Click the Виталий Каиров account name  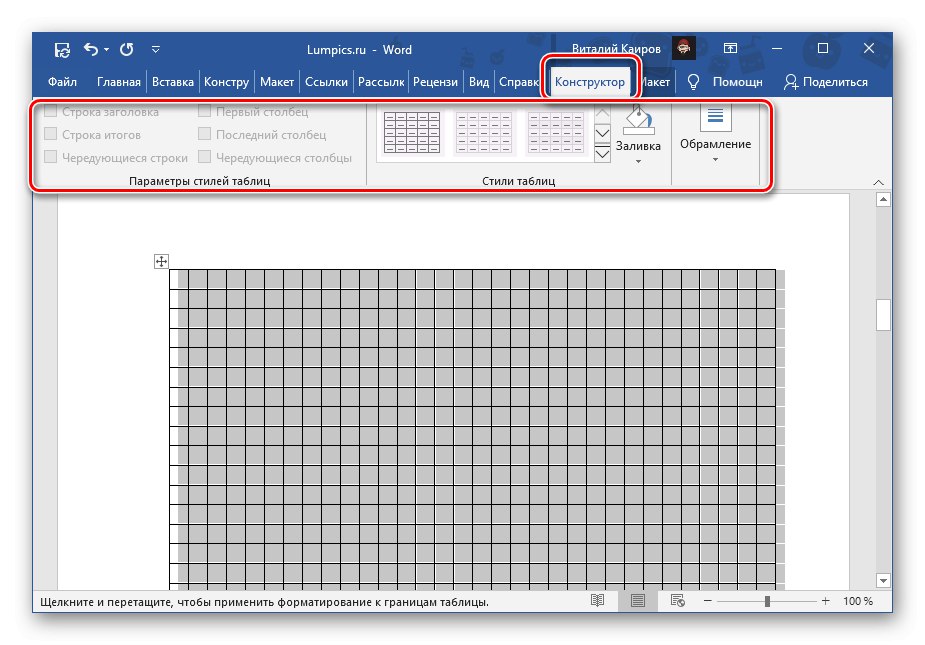pos(616,49)
